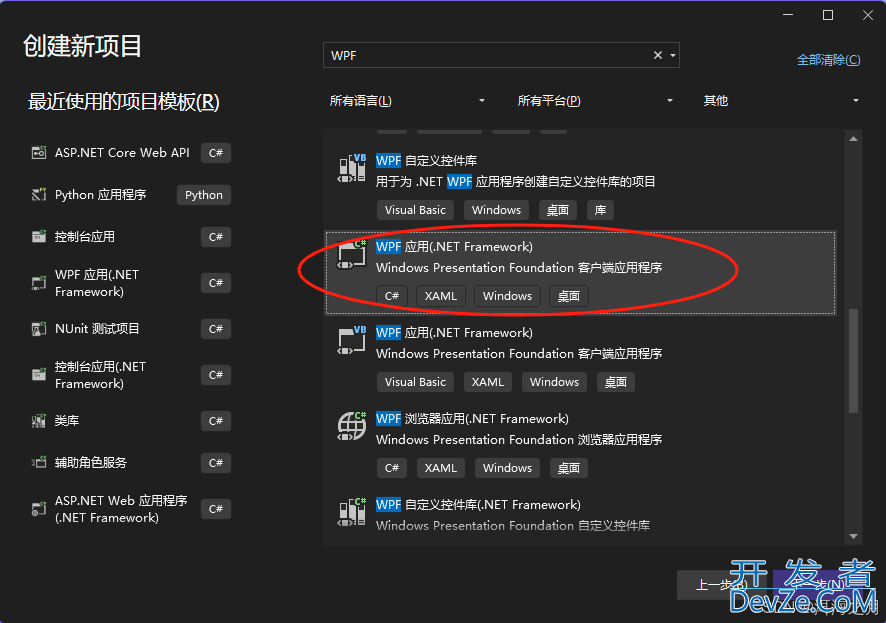Viewport: 886px width, 623px height.
Task: Select recent 控制台应用(.NET Framework) entry text
Action: (x=100, y=375)
